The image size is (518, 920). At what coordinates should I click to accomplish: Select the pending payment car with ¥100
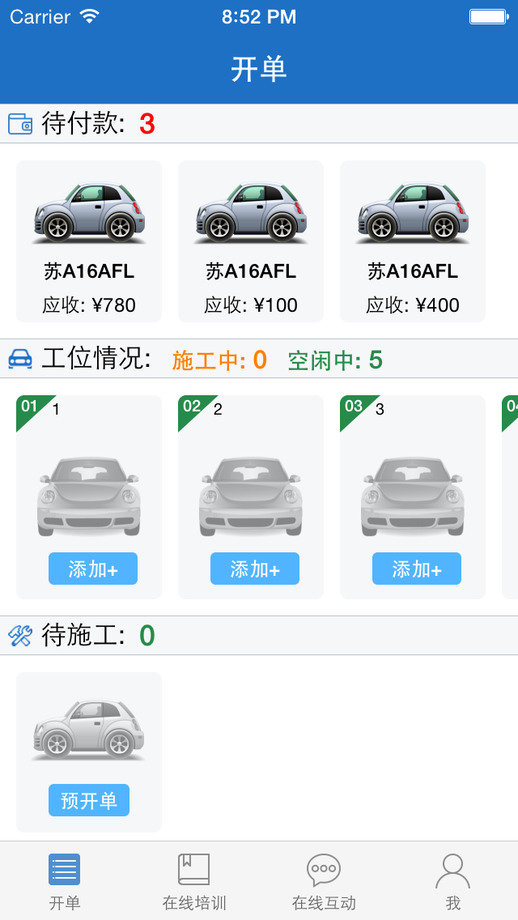point(250,241)
